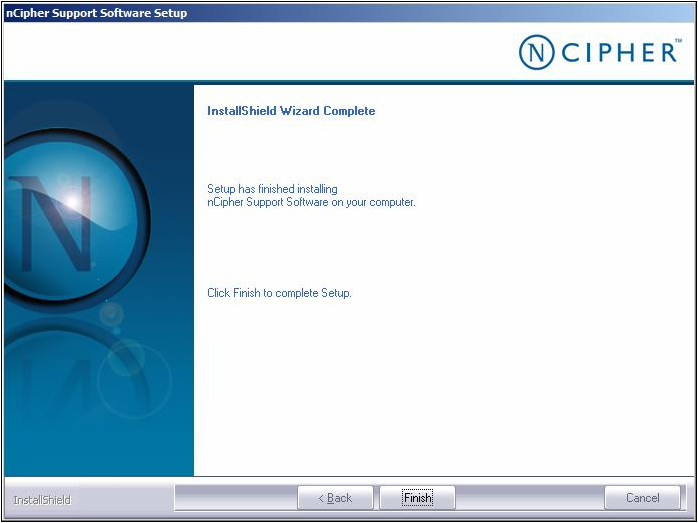Click the Finish button to complete setup

coord(417,498)
